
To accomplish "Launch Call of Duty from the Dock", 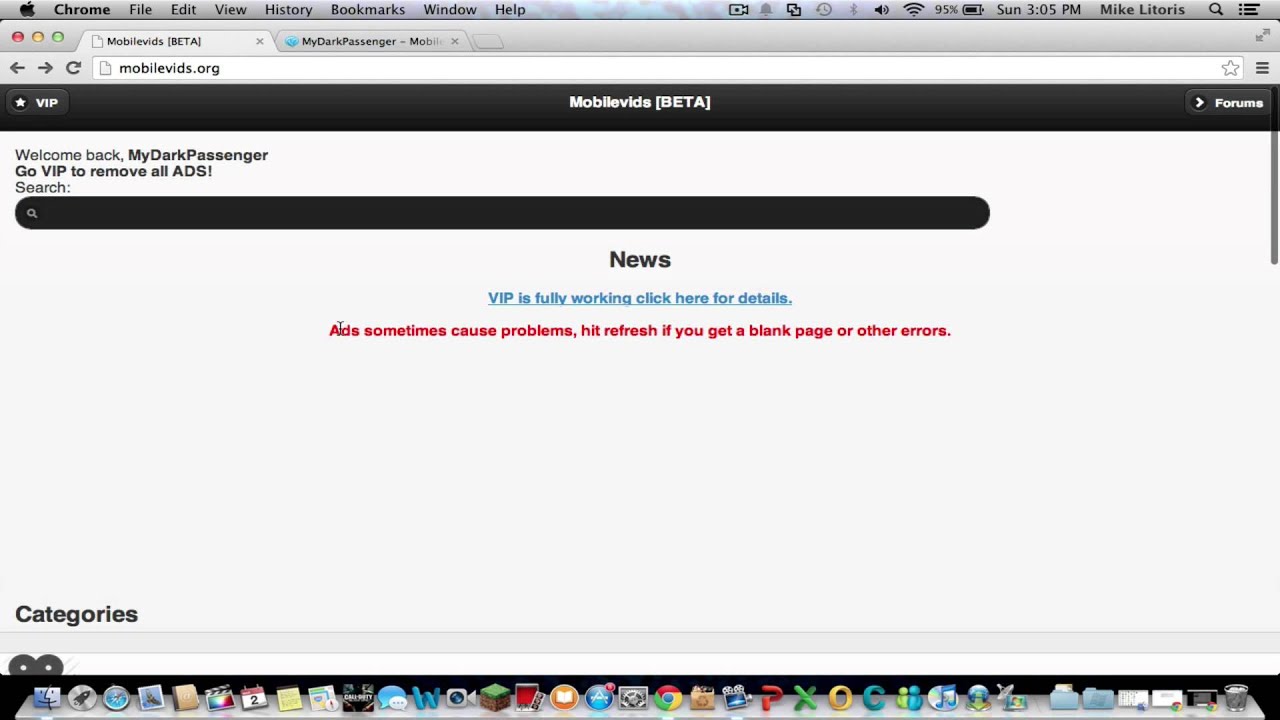I will coord(358,697).
